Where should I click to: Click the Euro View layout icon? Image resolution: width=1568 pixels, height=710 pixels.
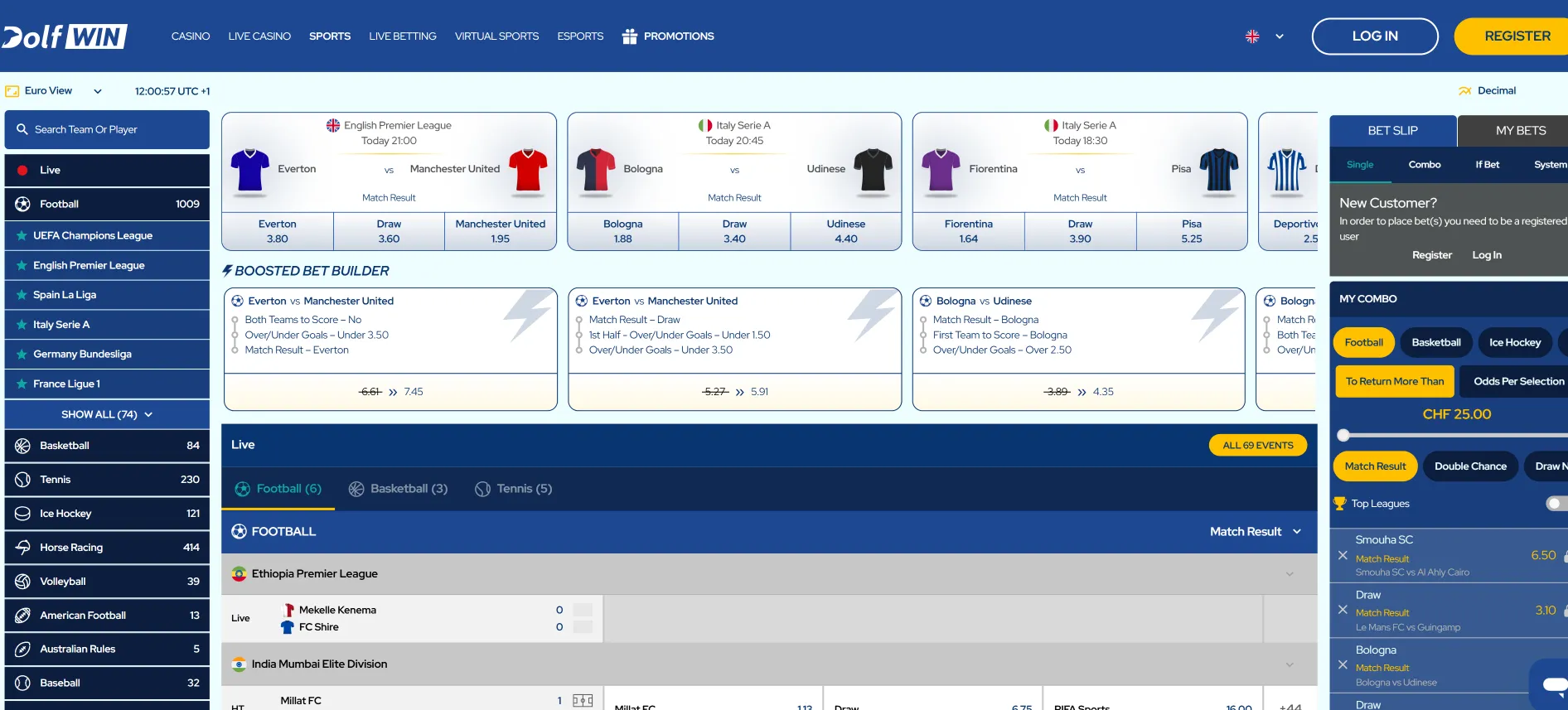(x=12, y=91)
